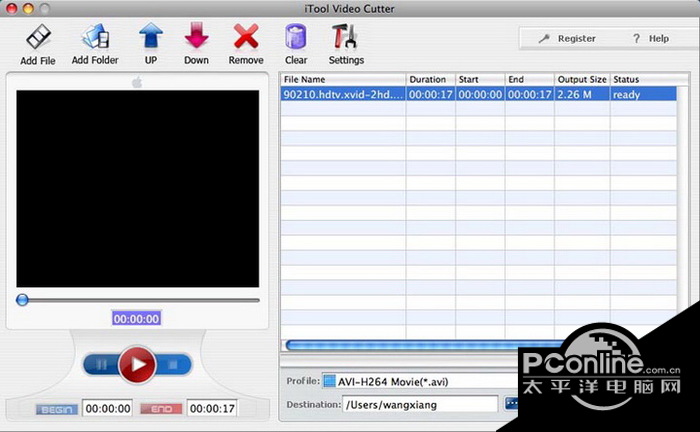Click the preview seek slider handle

point(22,299)
